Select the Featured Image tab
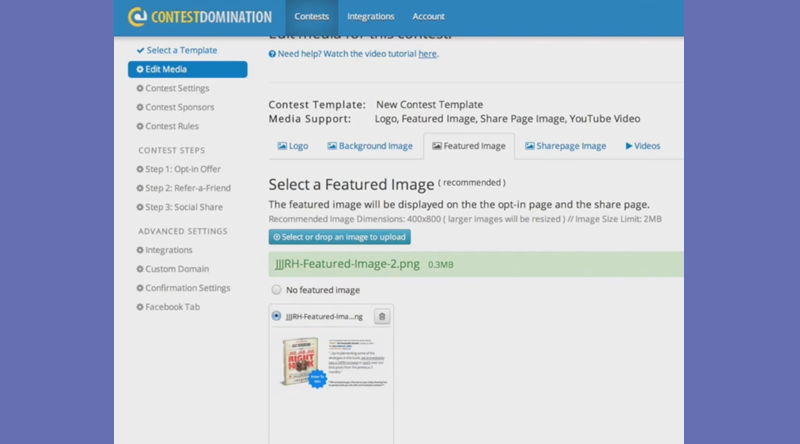This screenshot has height=444, width=800. pos(469,146)
